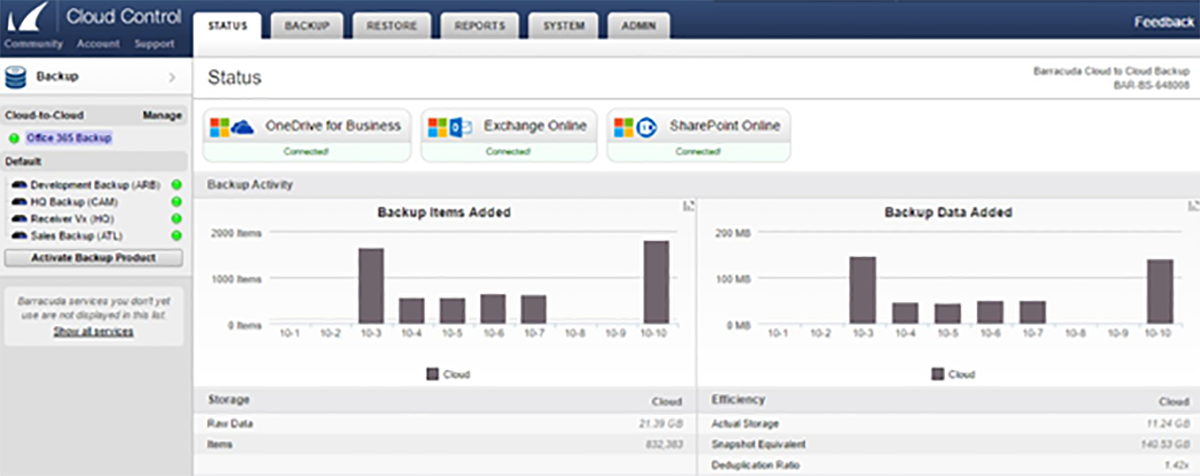Click the Raw Data value 21.39 GB

[660, 424]
